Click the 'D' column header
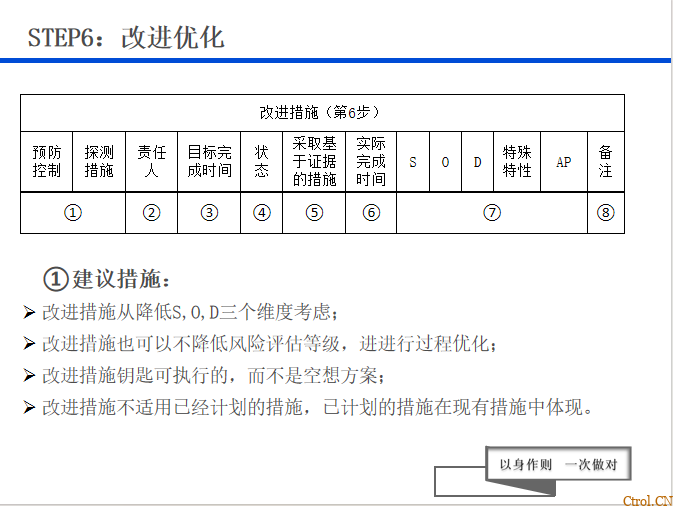This screenshot has height=506, width=673. click(x=477, y=161)
